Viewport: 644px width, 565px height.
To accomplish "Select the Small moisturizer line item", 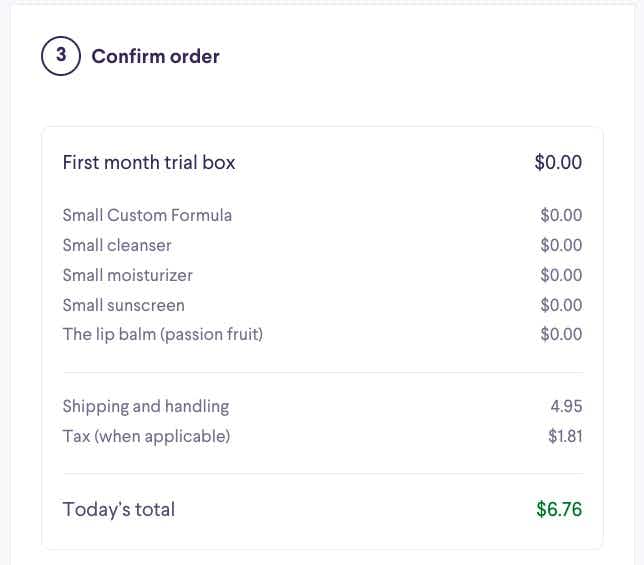I will tap(127, 275).
